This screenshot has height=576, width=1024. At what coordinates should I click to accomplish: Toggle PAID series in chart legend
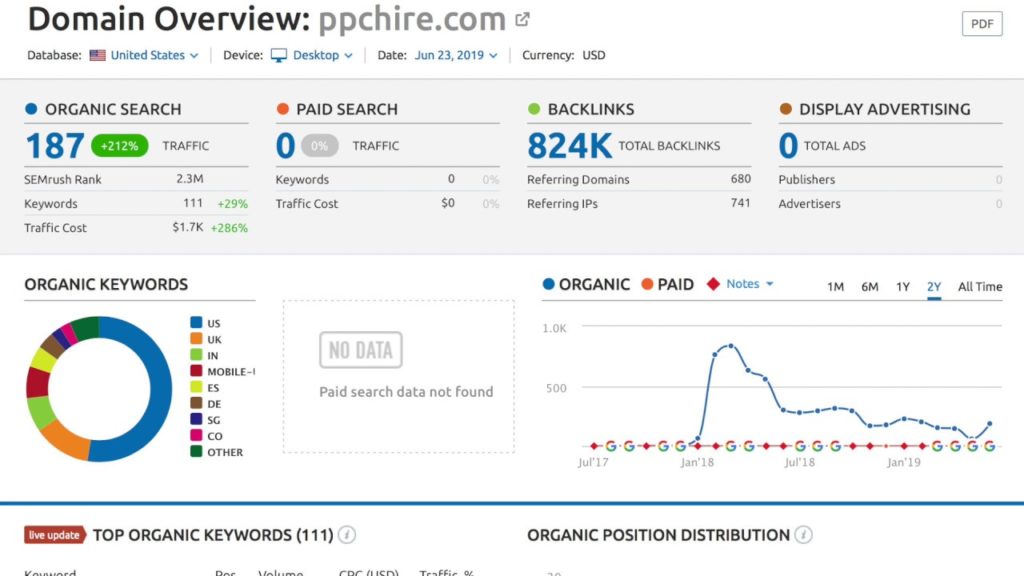click(667, 284)
